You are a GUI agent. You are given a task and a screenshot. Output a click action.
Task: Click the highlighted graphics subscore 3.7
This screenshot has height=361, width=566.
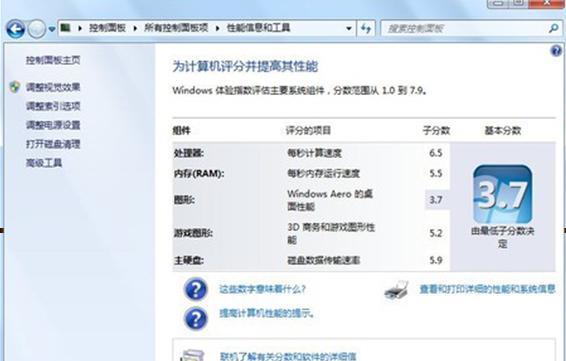click(436, 200)
